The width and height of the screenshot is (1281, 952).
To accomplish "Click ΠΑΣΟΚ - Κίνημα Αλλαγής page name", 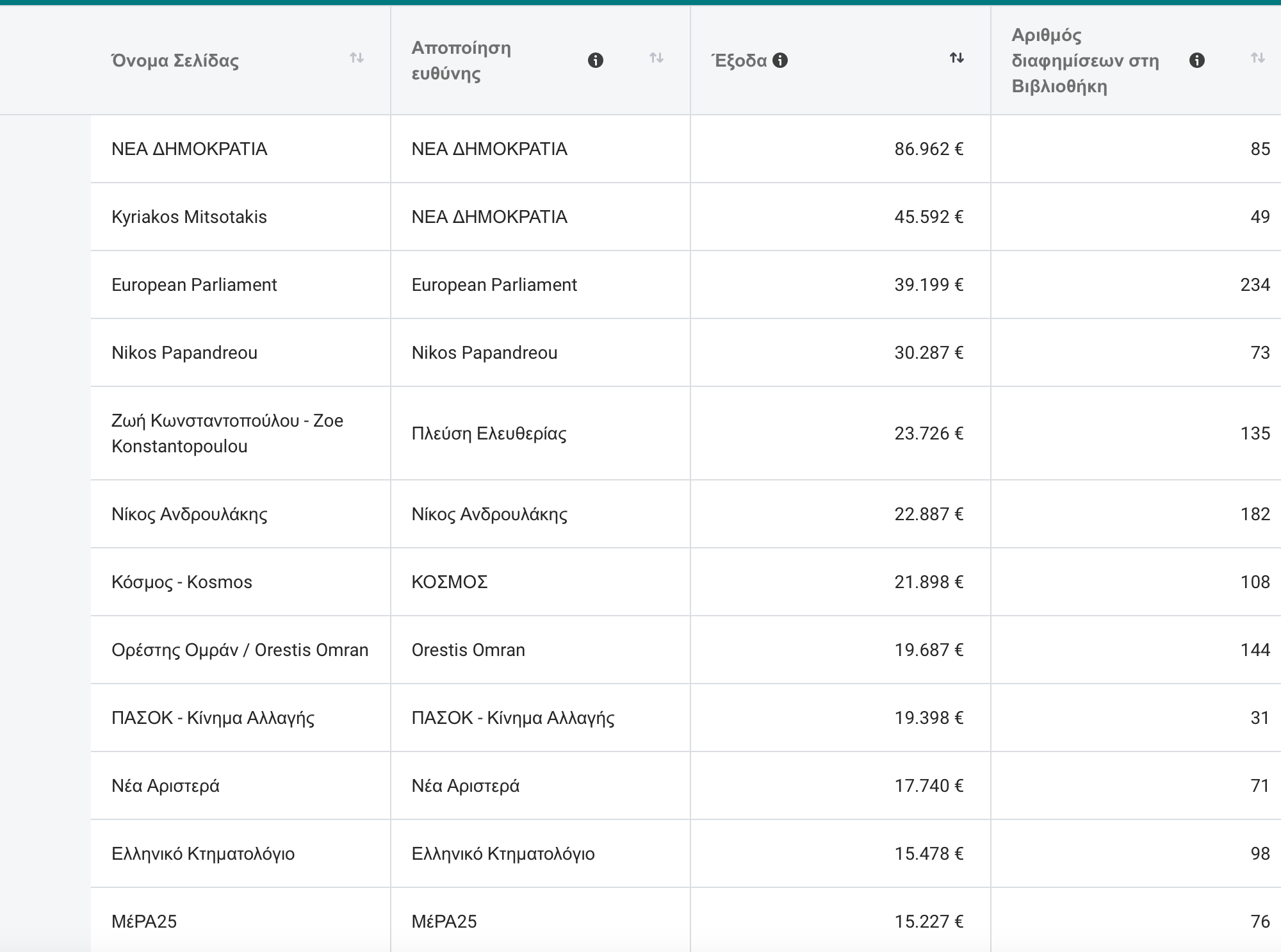I will coord(213,718).
